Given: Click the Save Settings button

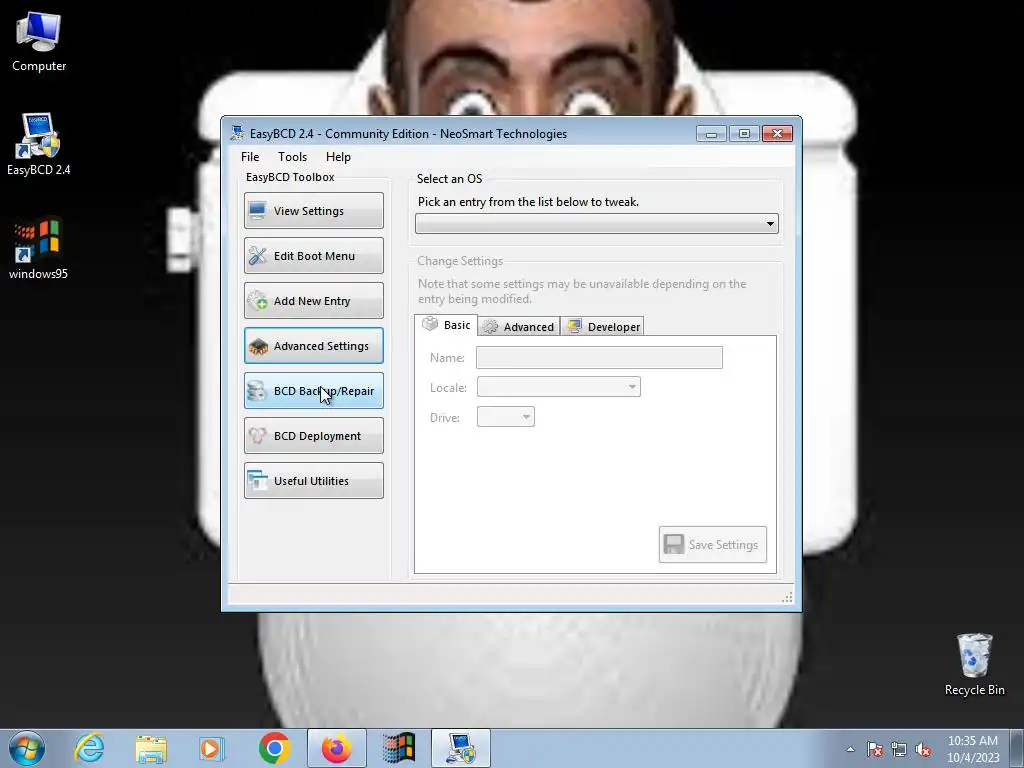Looking at the screenshot, I should click(x=712, y=545).
